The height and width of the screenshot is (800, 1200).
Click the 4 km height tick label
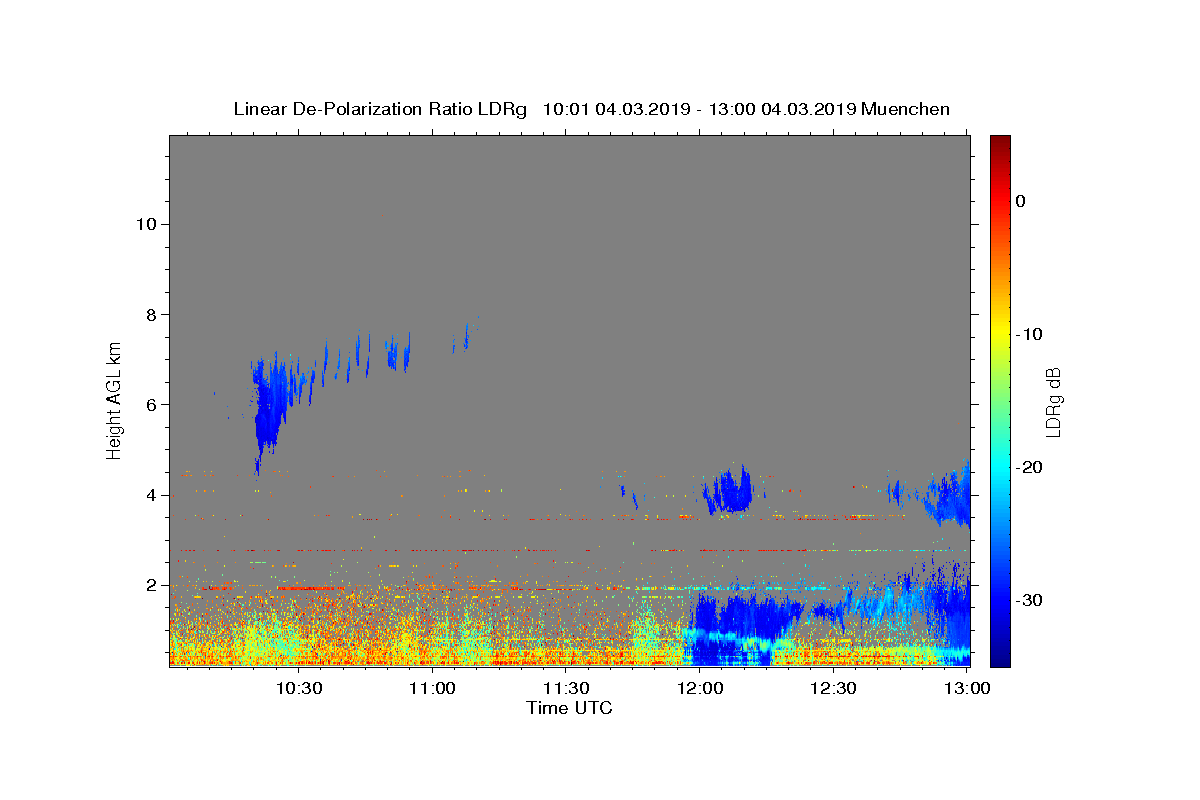[152, 495]
